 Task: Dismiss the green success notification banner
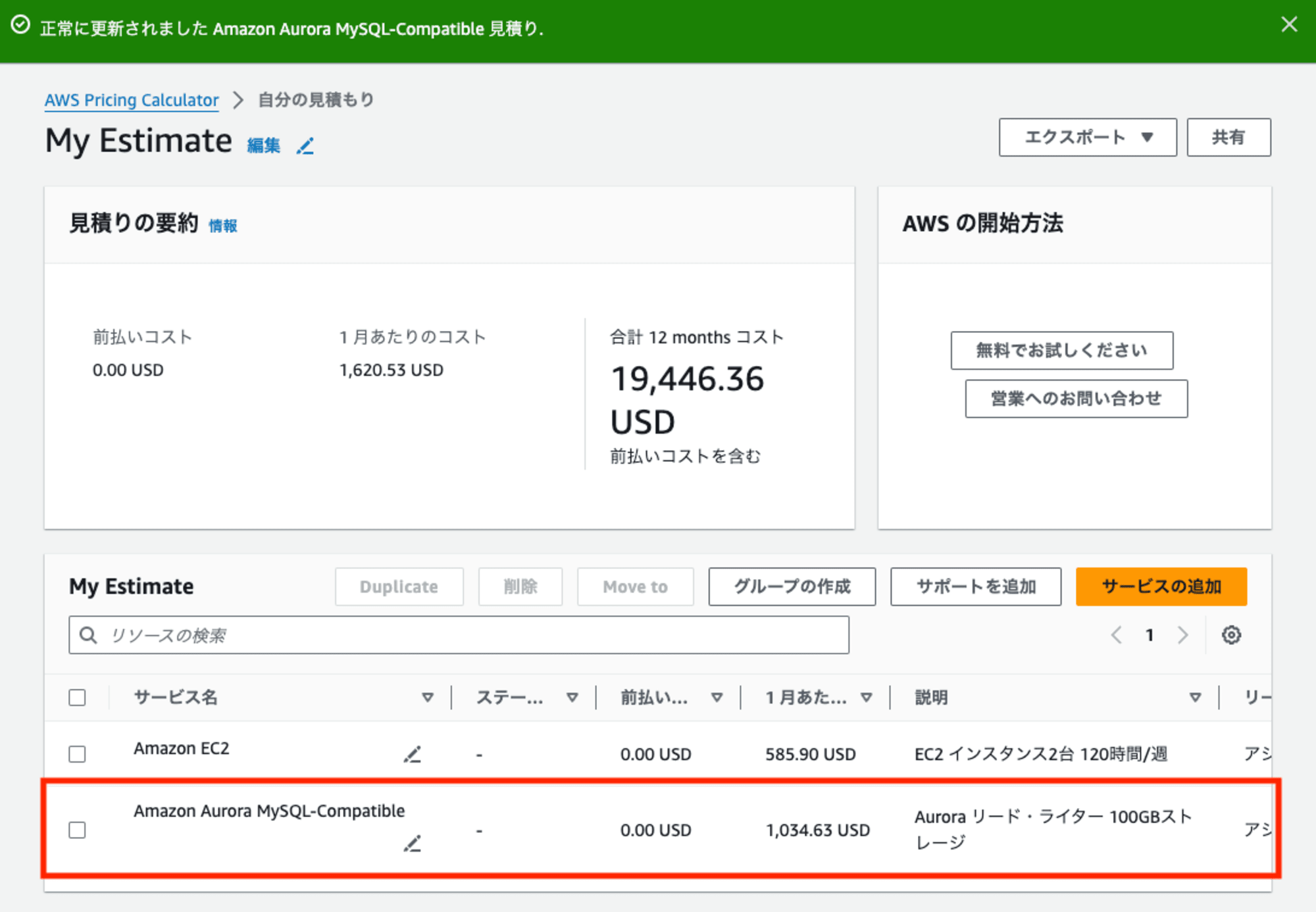(1289, 25)
